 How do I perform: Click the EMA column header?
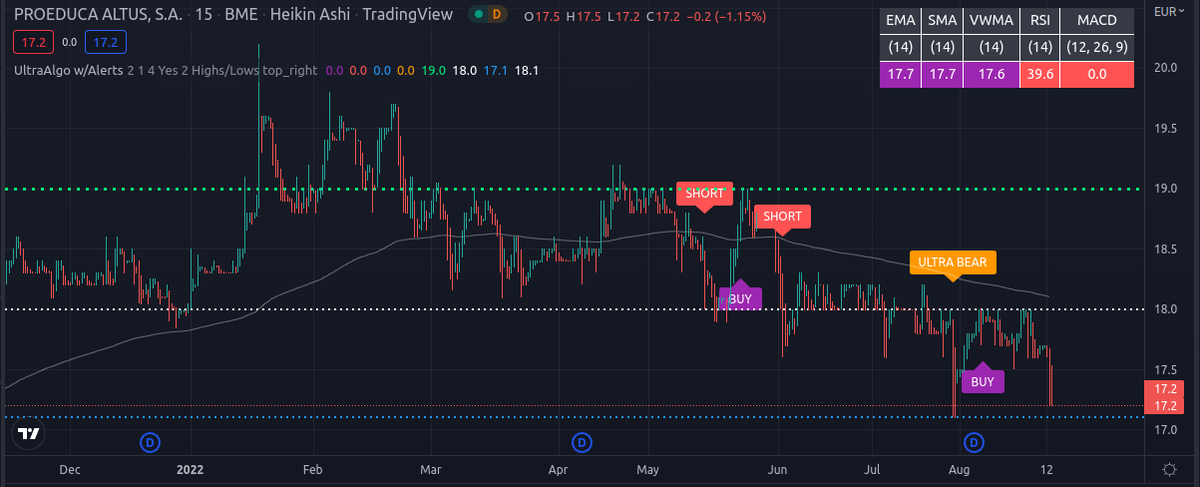click(902, 21)
